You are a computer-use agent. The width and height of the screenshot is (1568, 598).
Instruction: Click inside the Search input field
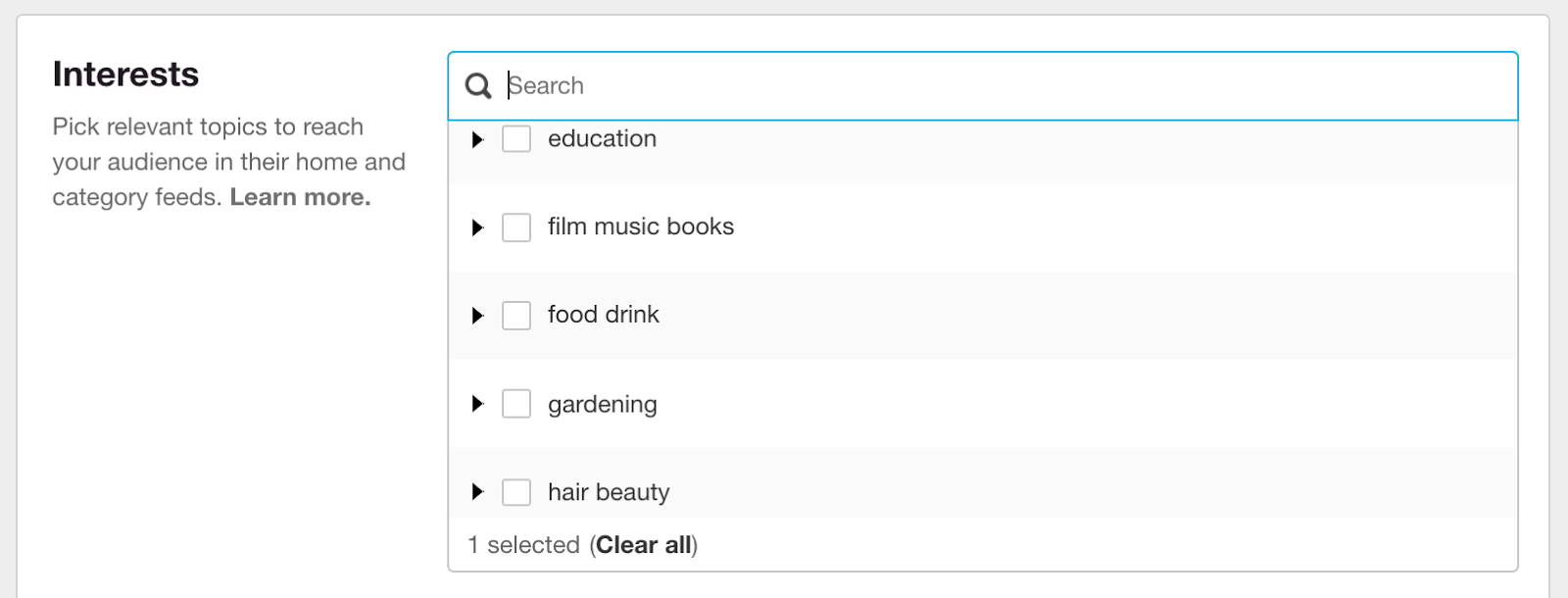coord(882,86)
